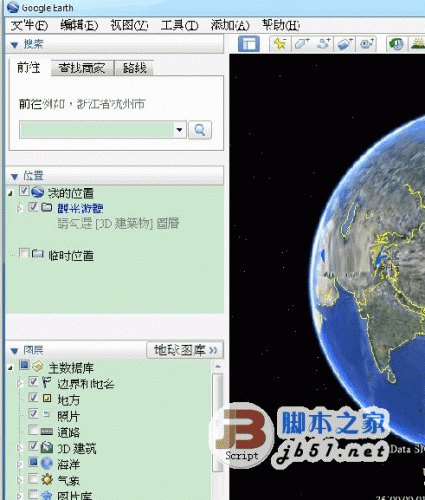Expand the 边界和地名 tree node
Screen dimensions: 425x500
(20, 383)
